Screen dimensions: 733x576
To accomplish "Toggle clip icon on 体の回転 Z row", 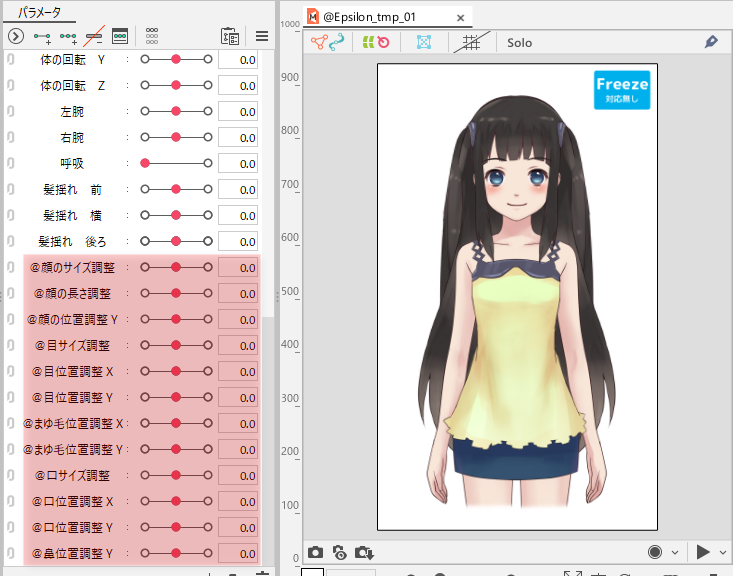I will [11, 85].
